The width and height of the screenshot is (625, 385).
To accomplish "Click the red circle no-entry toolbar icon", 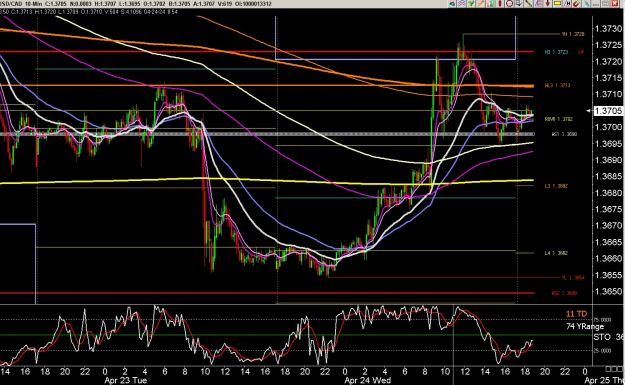I will click(509, 4).
